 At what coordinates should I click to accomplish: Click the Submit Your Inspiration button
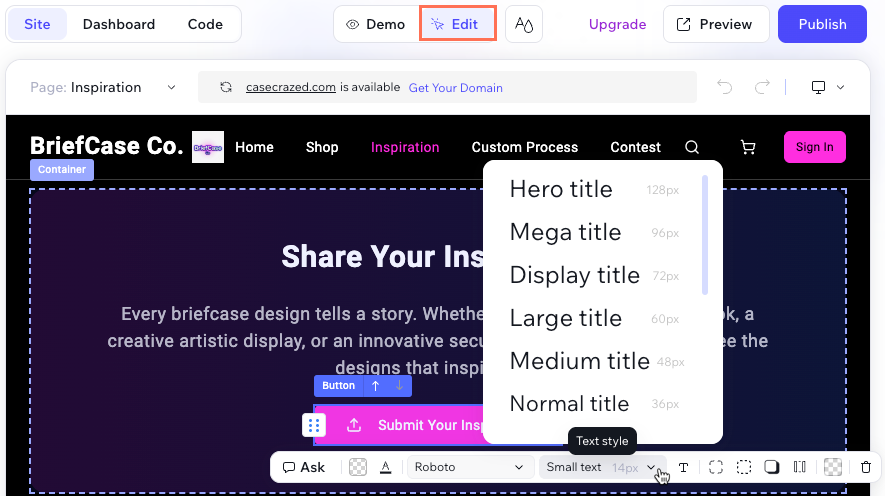tap(399, 425)
